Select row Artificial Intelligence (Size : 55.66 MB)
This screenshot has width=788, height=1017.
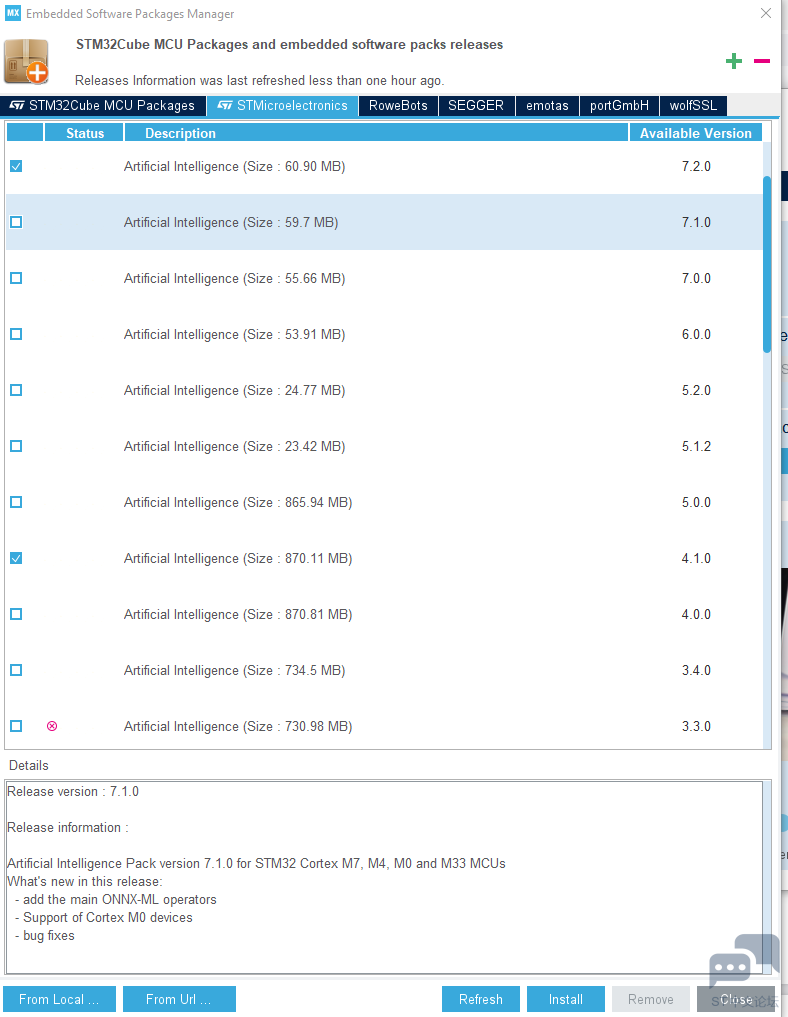[384, 278]
